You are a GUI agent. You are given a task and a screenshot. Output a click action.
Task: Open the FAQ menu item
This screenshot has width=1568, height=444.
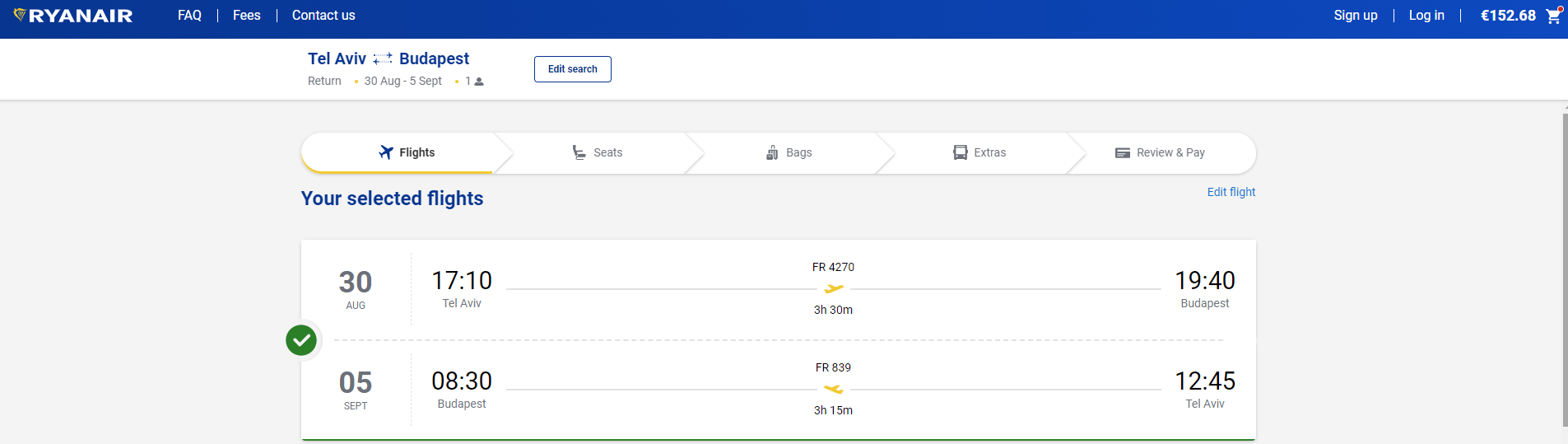point(189,16)
